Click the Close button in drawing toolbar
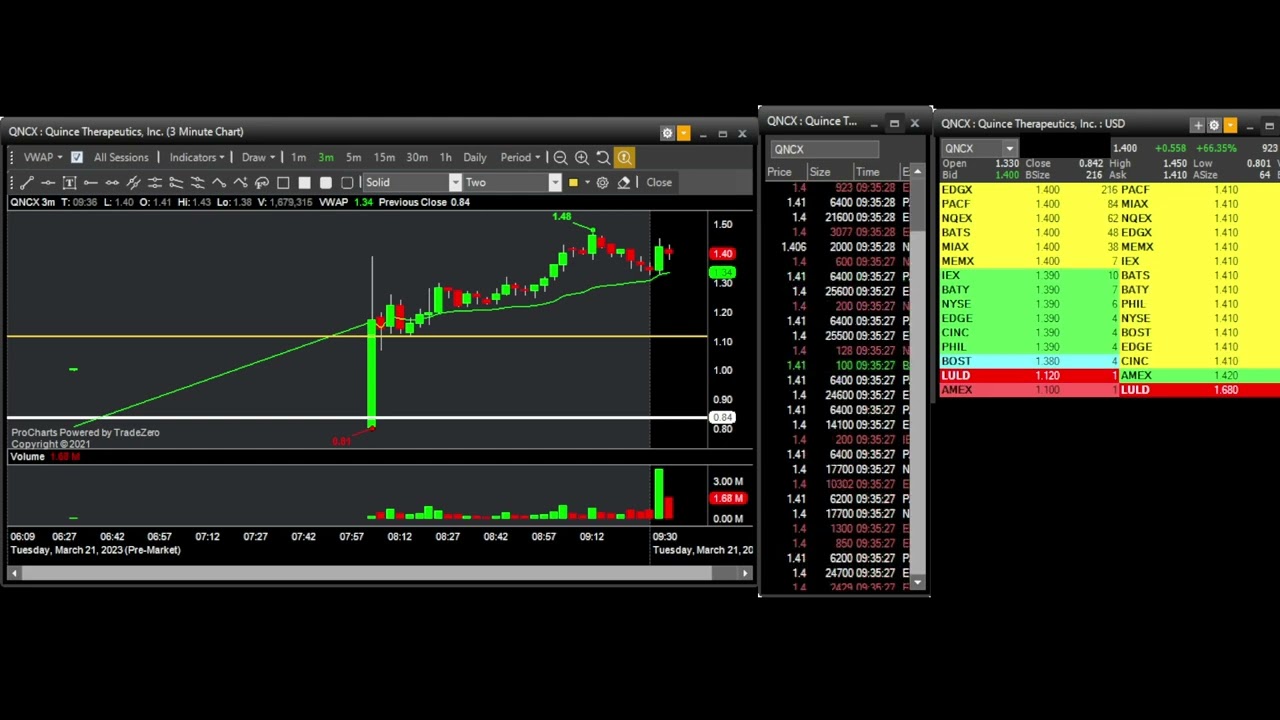This screenshot has width=1280, height=720. tap(659, 182)
